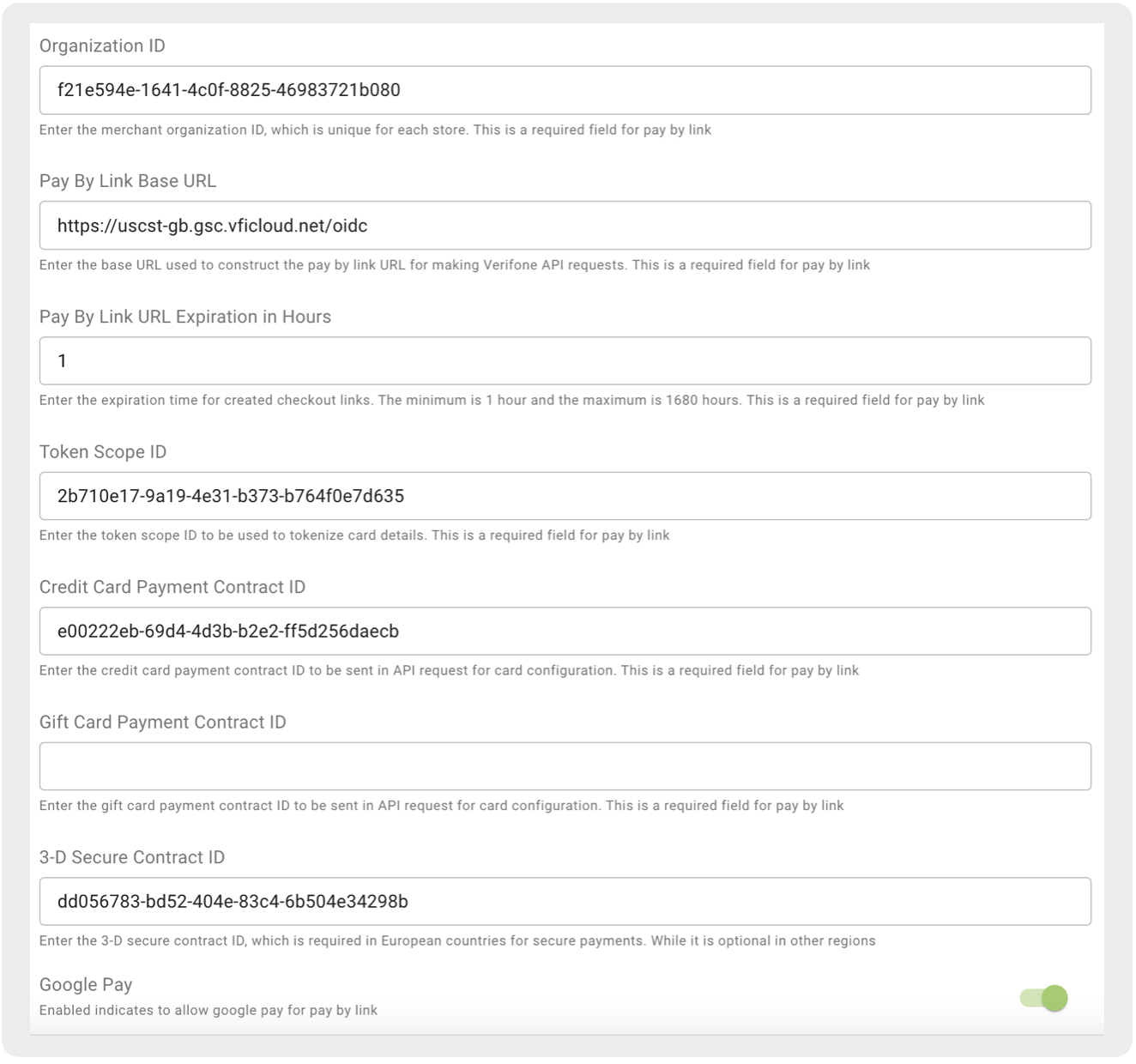Image resolution: width=1136 pixels, height=1064 pixels.
Task: Click the 'Gift Card Payment Contract ID' label
Action: [x=163, y=722]
